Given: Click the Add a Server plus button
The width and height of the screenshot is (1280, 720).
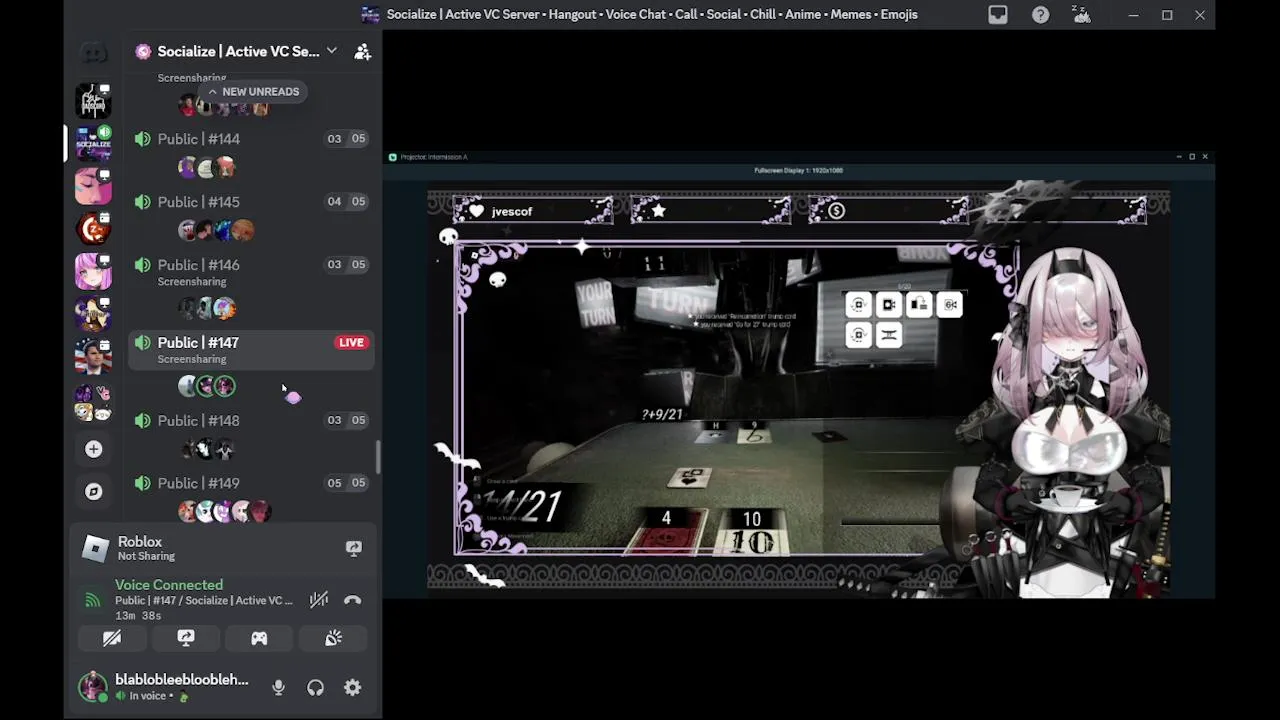Looking at the screenshot, I should point(93,449).
